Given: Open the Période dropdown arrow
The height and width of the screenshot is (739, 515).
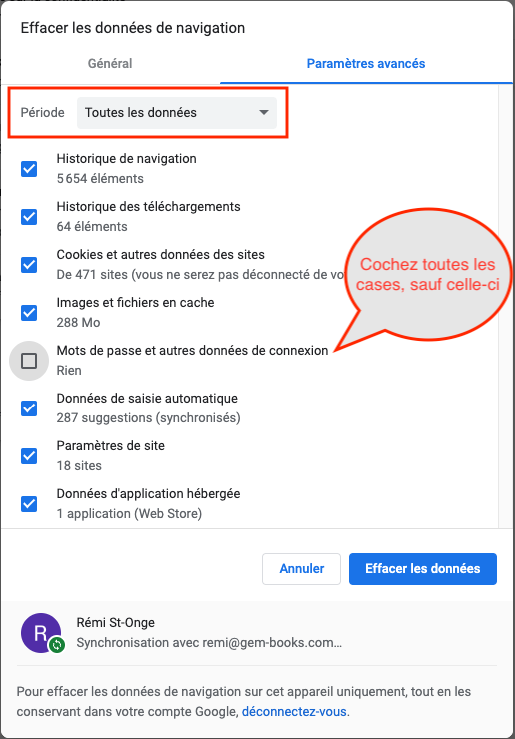Looking at the screenshot, I should coord(264,113).
